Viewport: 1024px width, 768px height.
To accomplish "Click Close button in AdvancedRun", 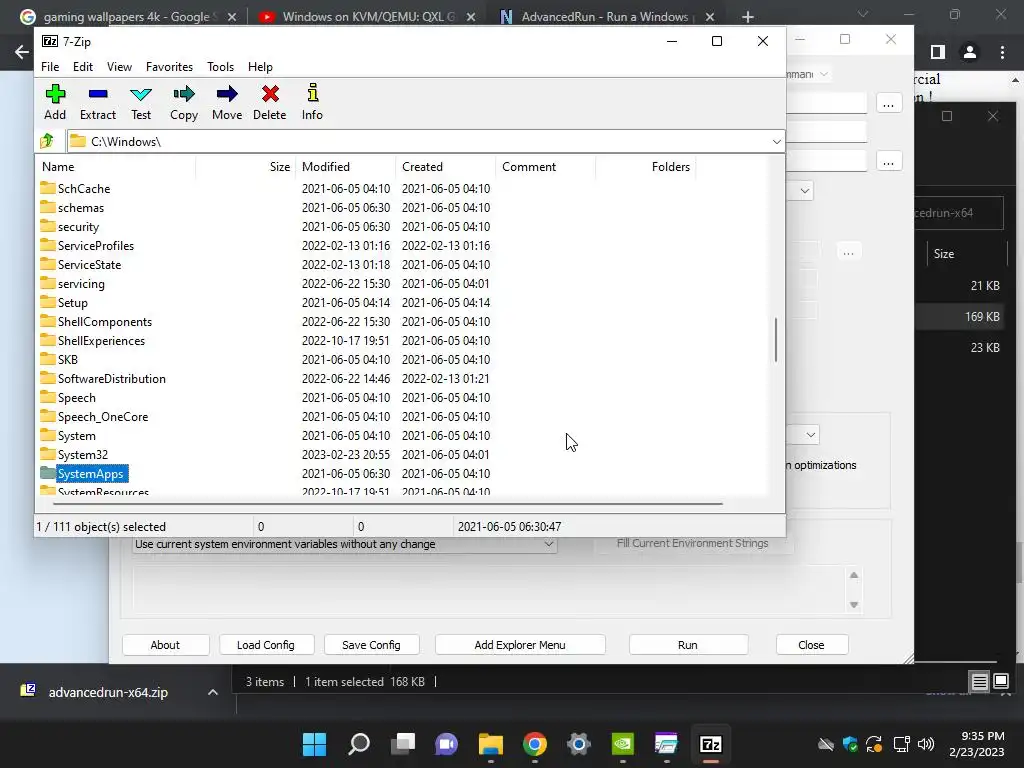I will click(x=811, y=645).
